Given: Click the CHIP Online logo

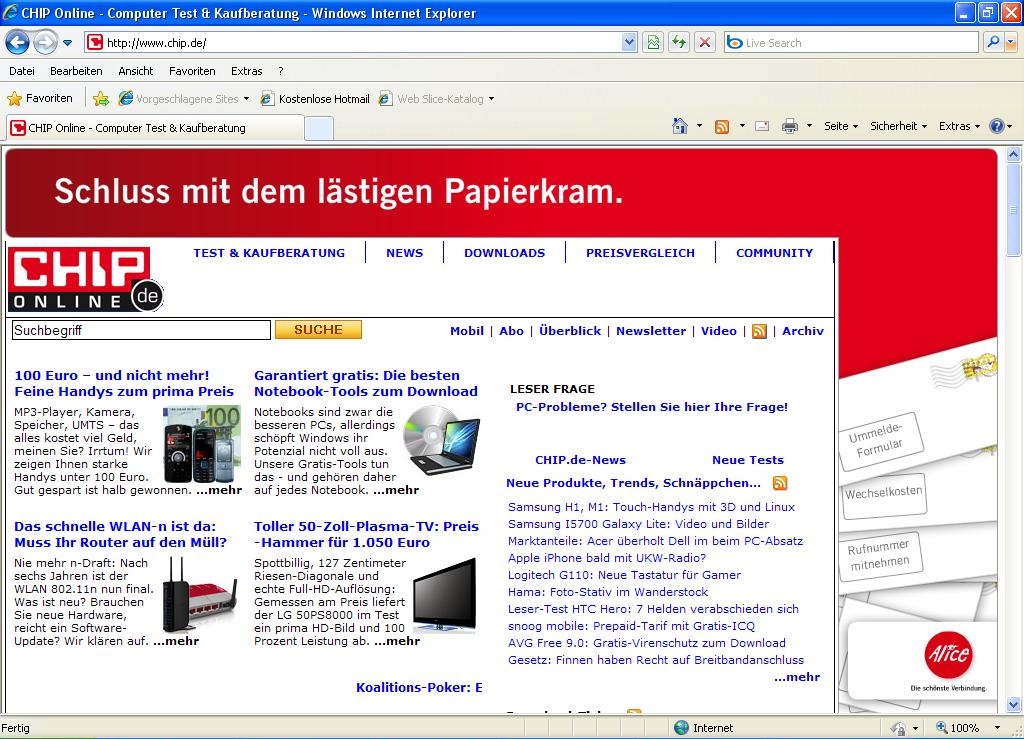Looking at the screenshot, I should tap(86, 279).
